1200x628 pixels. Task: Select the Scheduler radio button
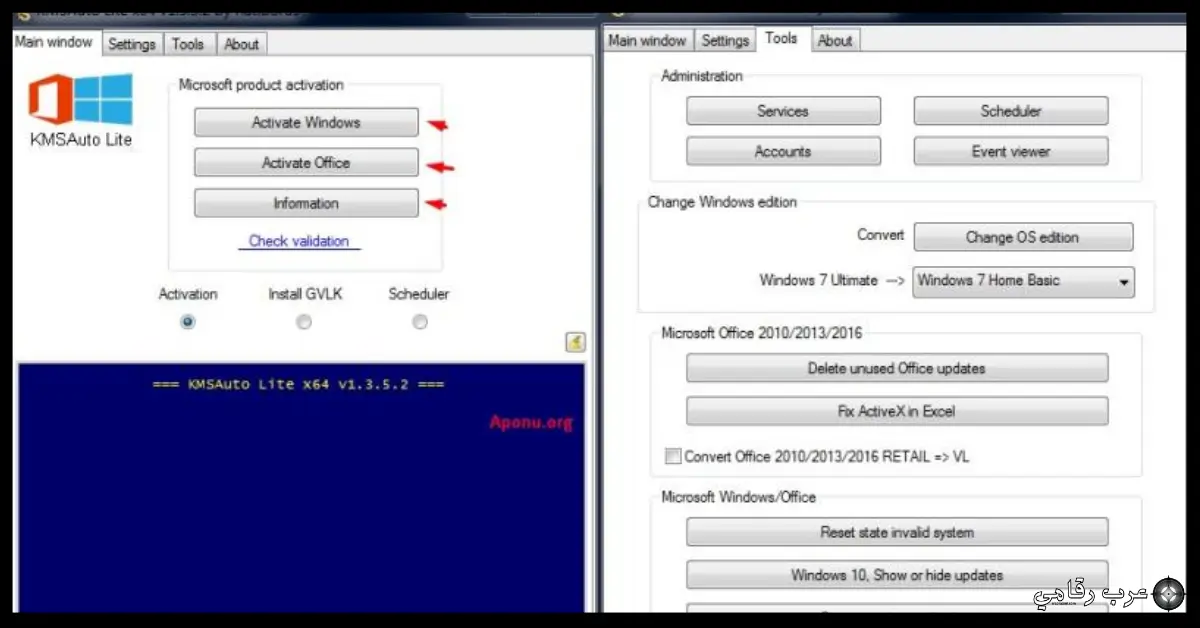pos(419,322)
